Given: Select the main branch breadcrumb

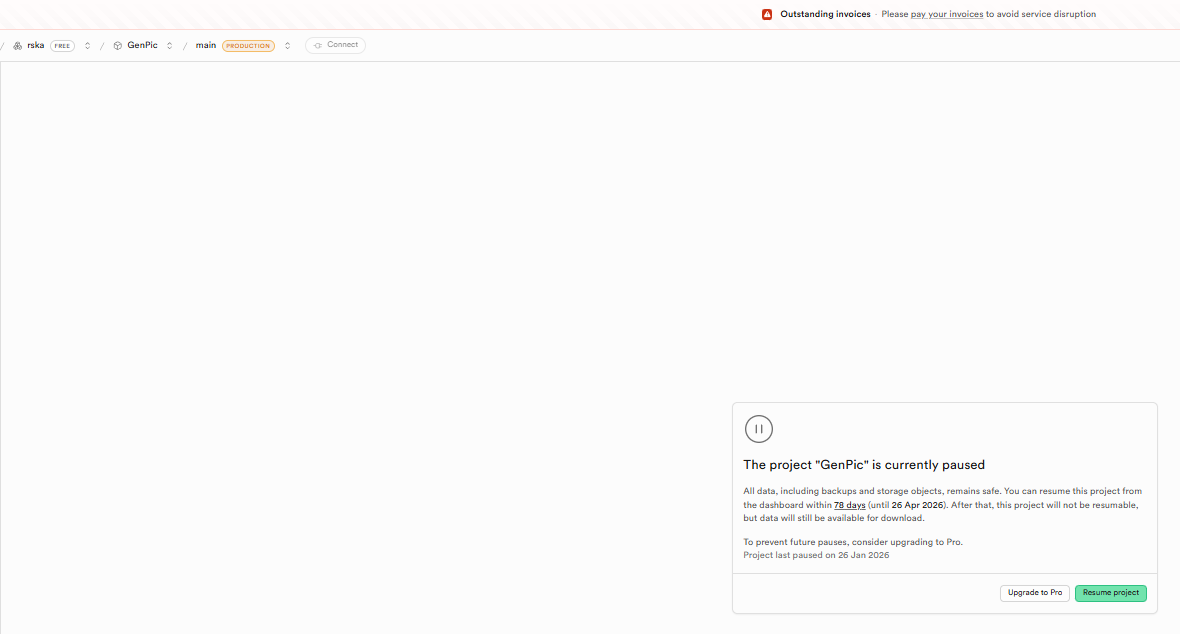Looking at the screenshot, I should [x=205, y=45].
